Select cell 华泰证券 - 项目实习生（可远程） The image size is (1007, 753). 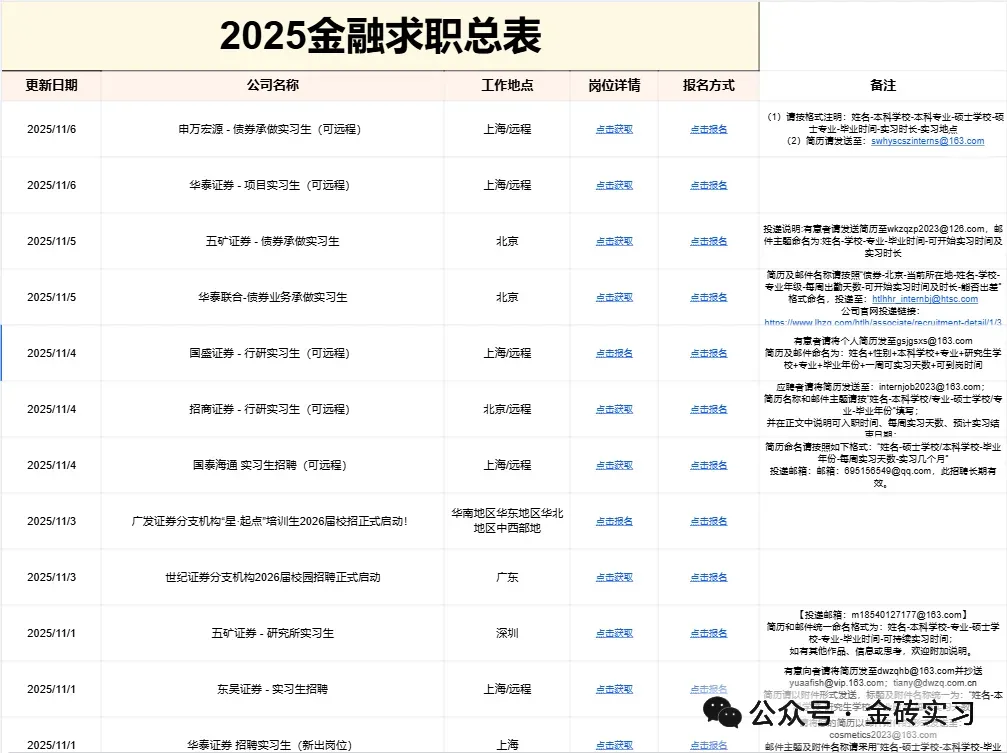[272, 185]
